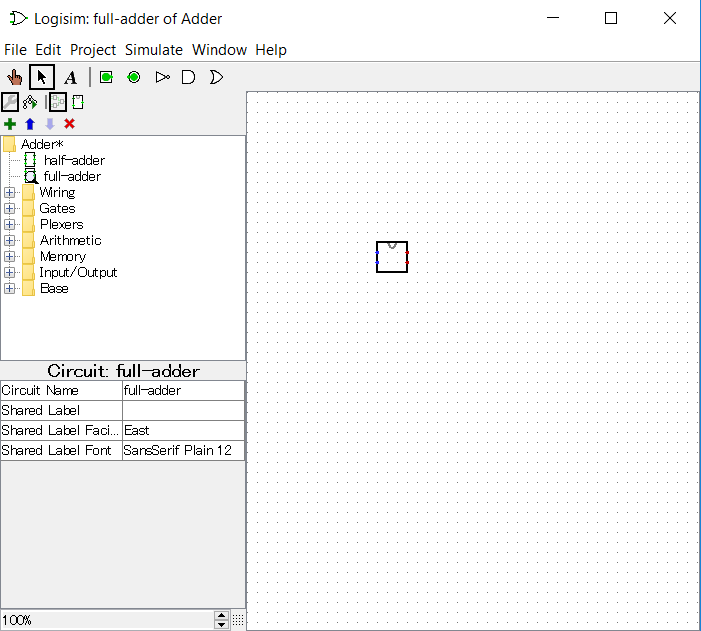Toggle the simulation tree view
Image resolution: width=701 pixels, height=631 pixels.
tap(30, 102)
